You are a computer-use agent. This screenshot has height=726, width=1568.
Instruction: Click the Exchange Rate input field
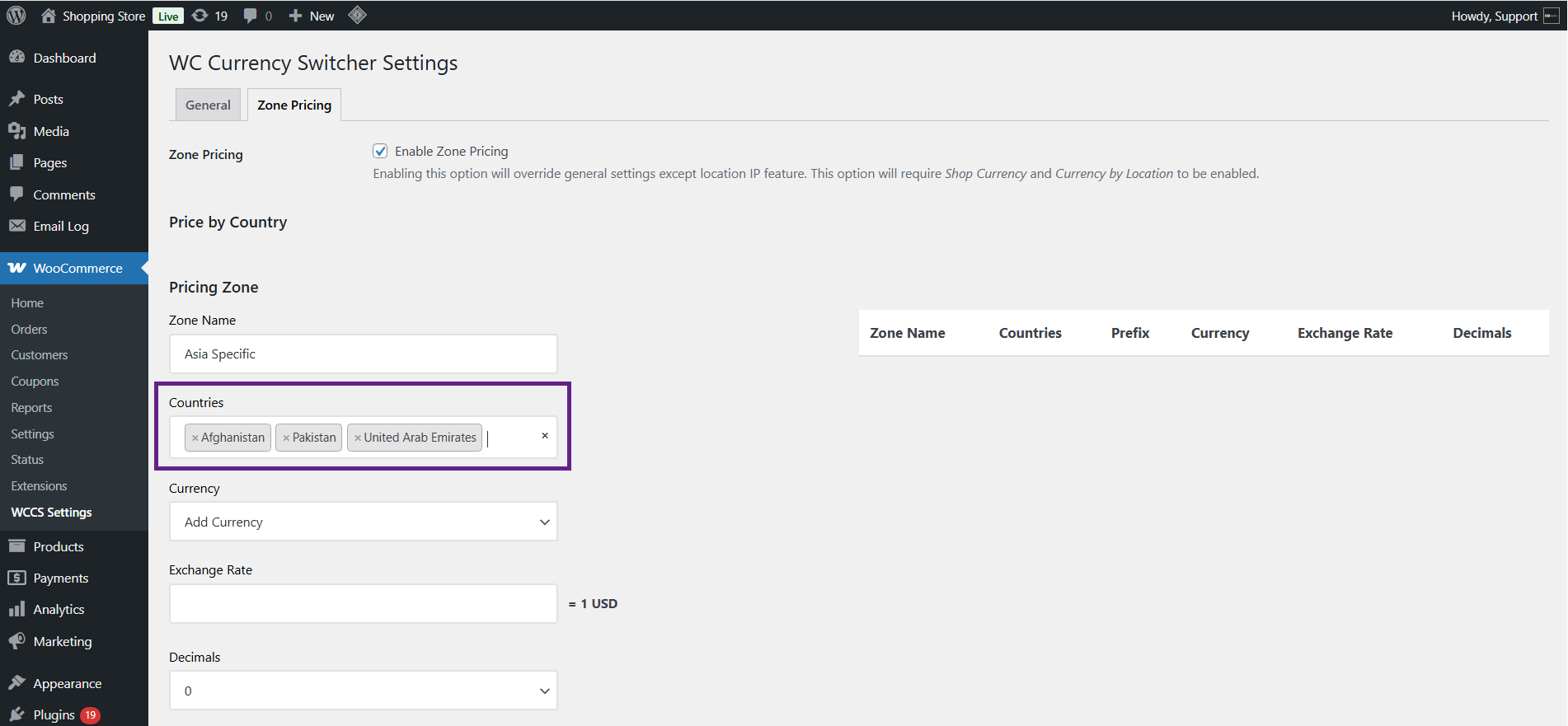[364, 603]
